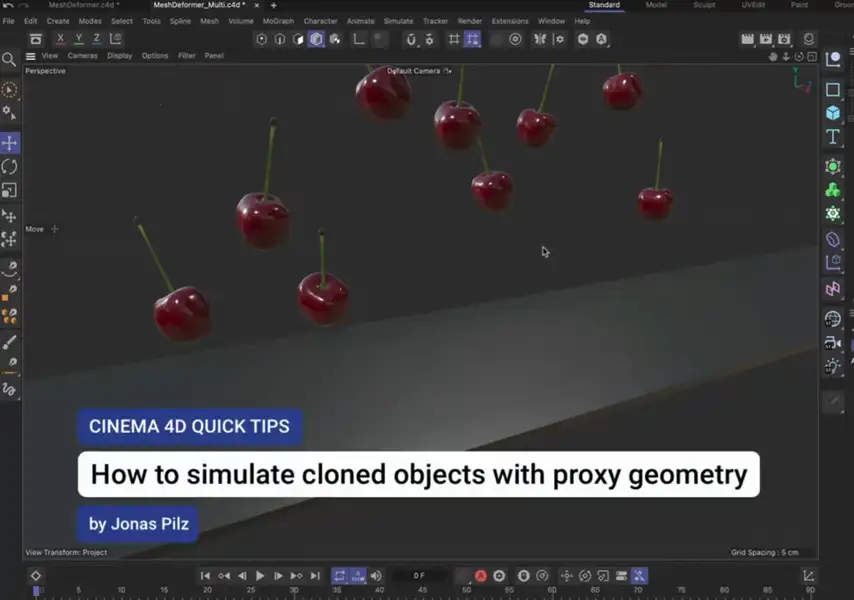Screen dimensions: 854x600
Task: Toggle timeline sound playback
Action: [376, 576]
